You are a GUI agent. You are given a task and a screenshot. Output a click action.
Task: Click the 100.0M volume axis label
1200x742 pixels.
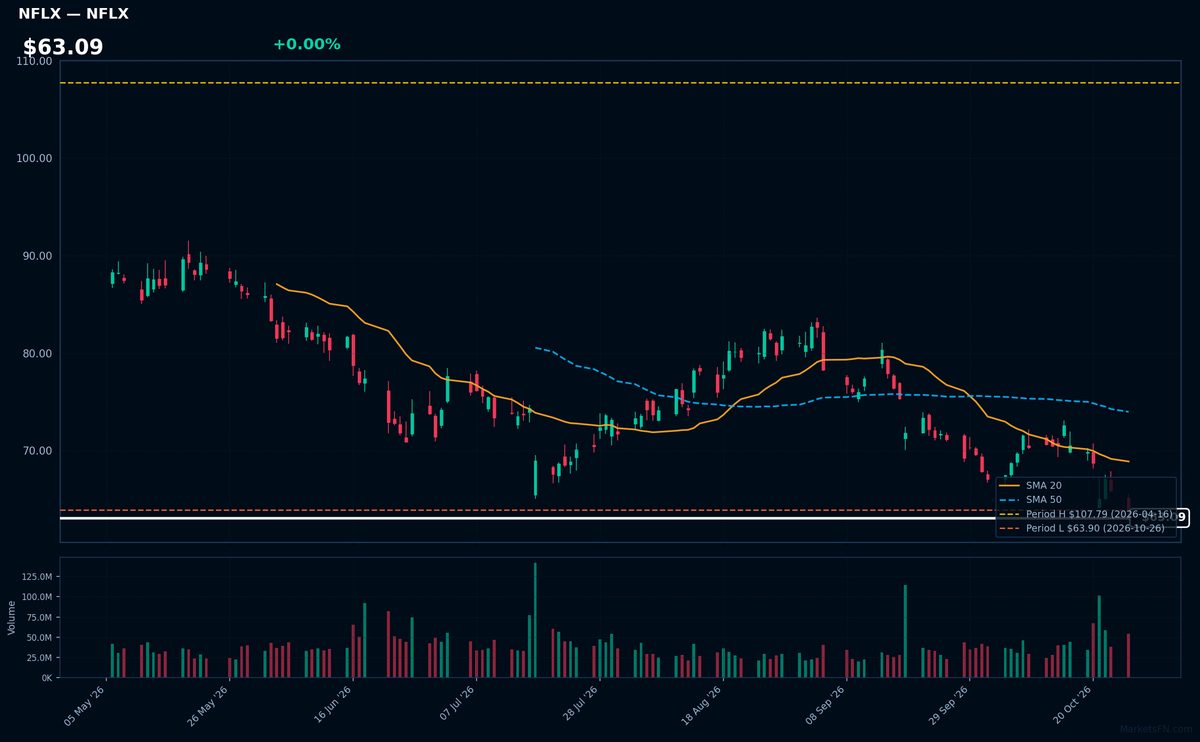tap(36, 597)
